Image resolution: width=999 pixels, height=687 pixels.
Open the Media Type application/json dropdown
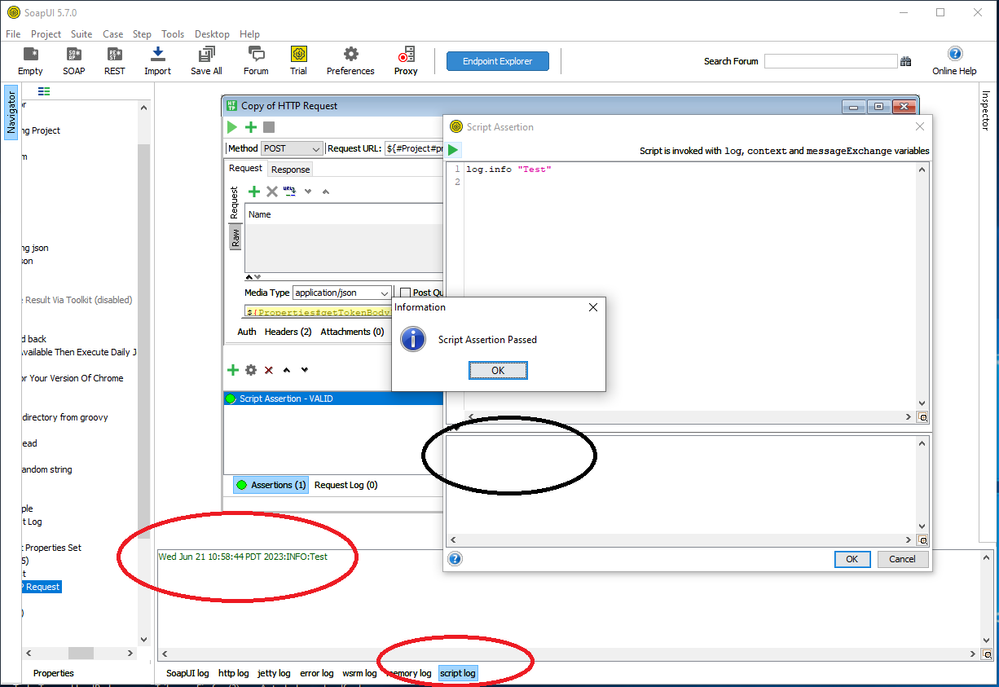(341, 293)
